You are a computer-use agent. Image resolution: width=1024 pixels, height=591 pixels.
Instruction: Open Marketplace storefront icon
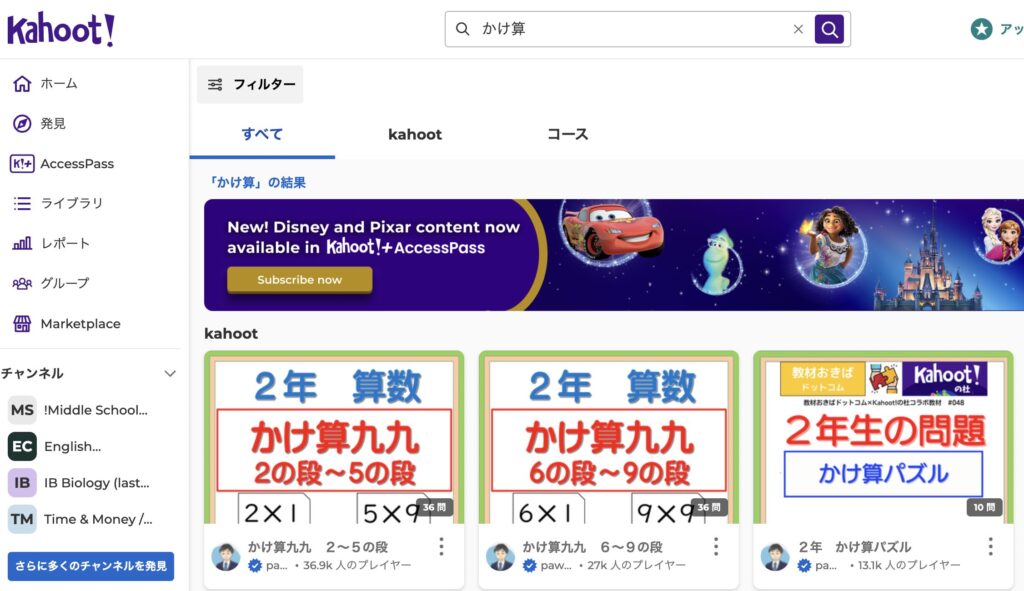(x=22, y=323)
